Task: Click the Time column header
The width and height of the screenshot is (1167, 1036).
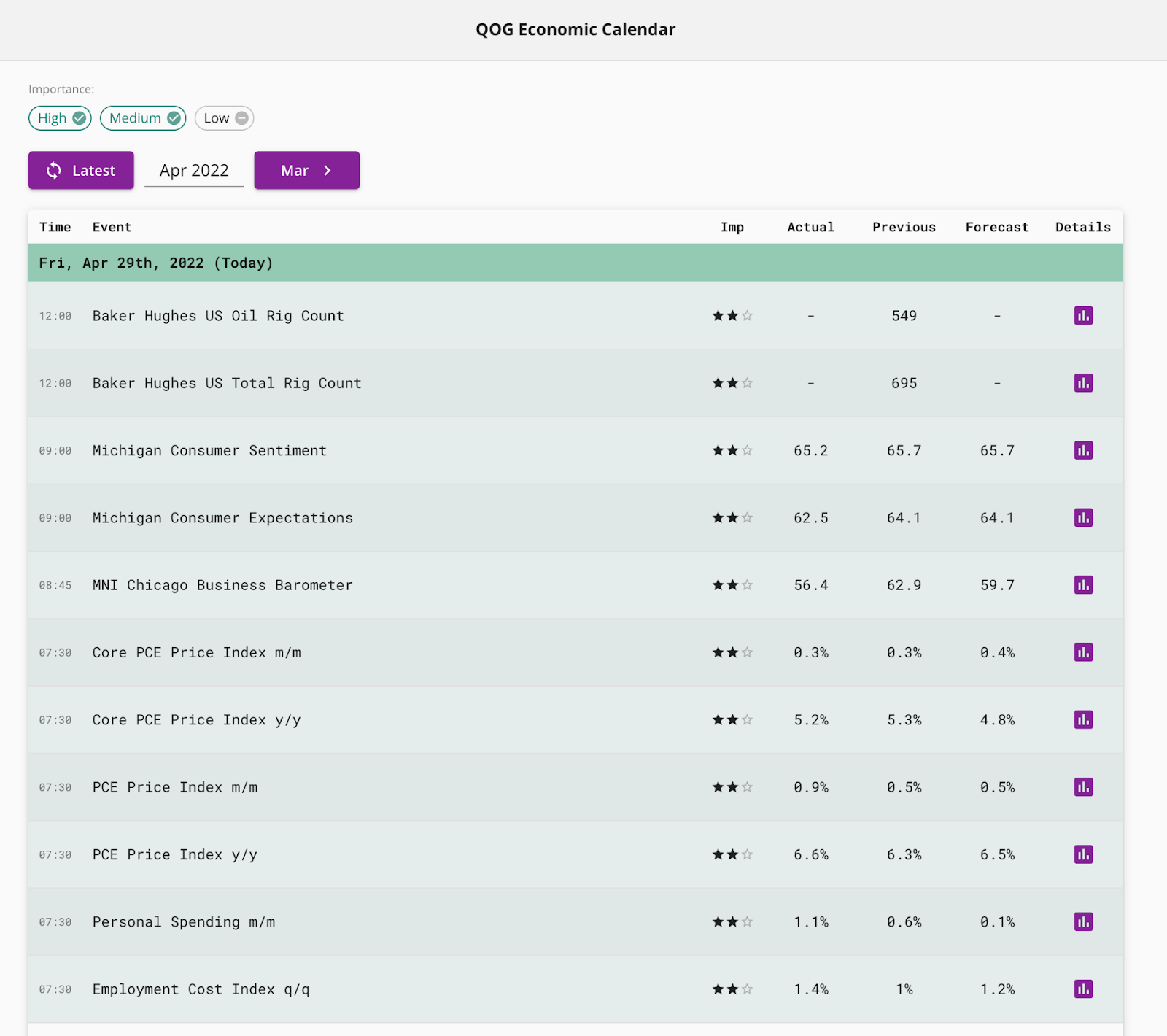Action: pos(55,227)
